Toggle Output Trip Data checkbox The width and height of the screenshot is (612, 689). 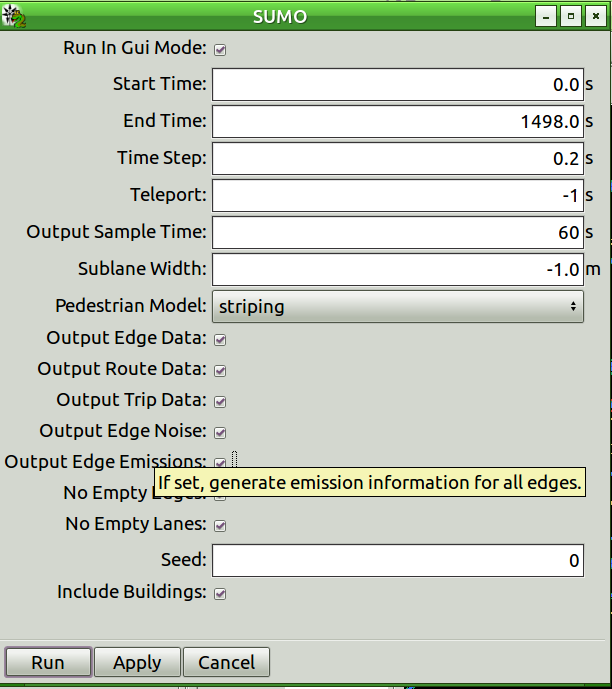[220, 402]
